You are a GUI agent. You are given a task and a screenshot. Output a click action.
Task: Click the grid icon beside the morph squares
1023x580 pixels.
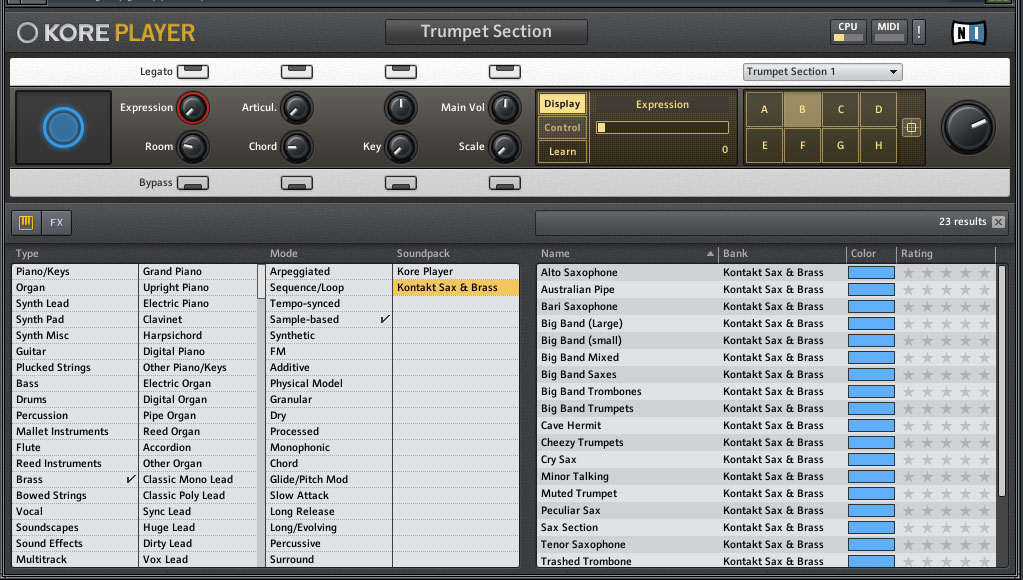coord(911,128)
